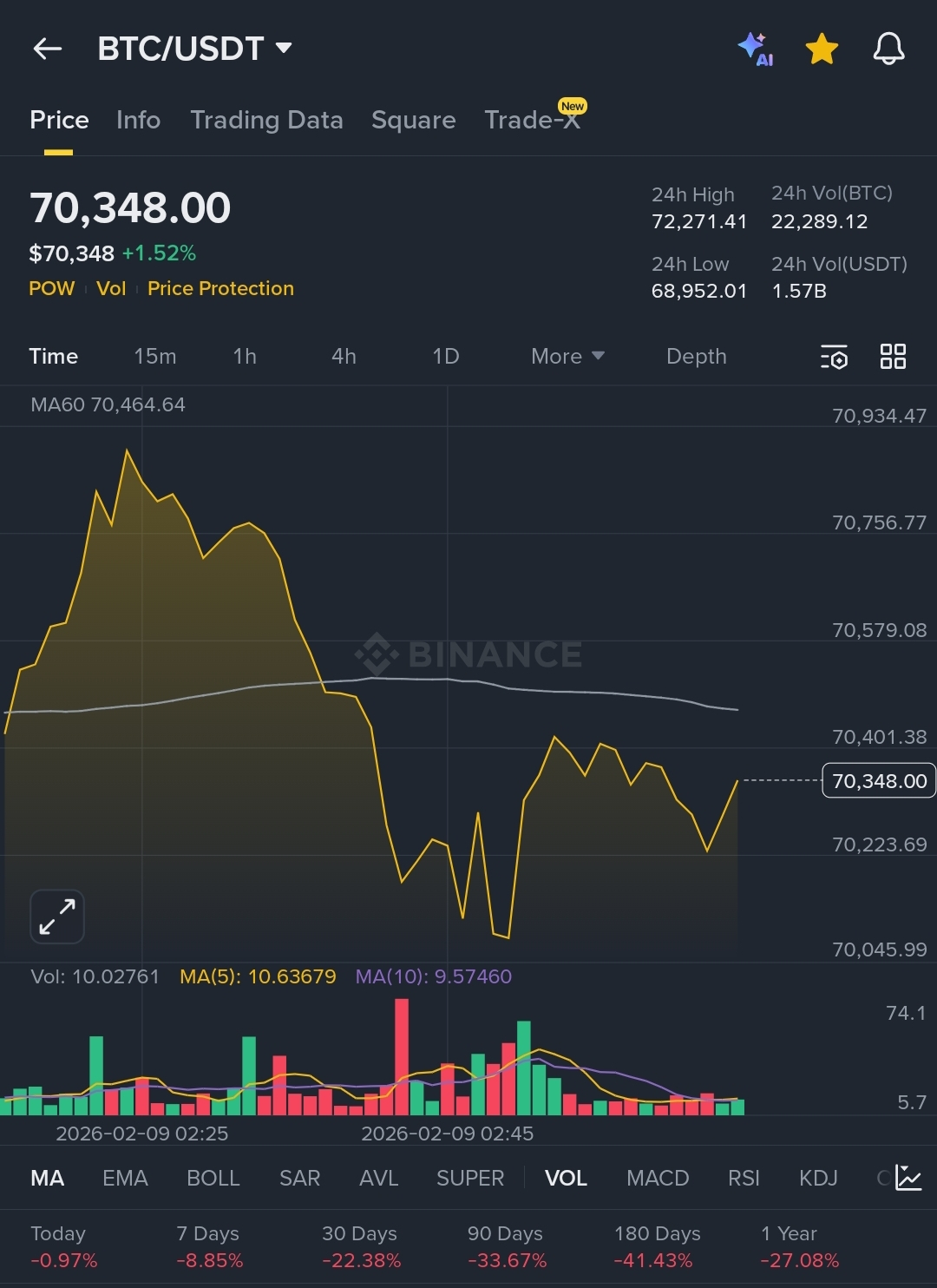This screenshot has height=1288, width=937.
Task: Select the 15m chart interval
Action: tap(155, 357)
